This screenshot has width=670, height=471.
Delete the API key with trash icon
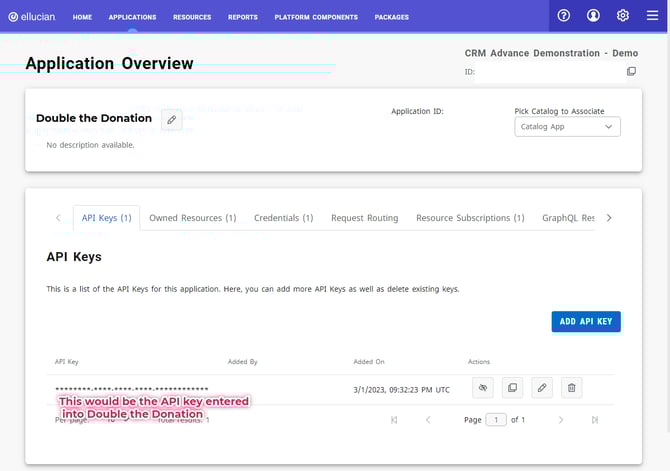tap(570, 387)
